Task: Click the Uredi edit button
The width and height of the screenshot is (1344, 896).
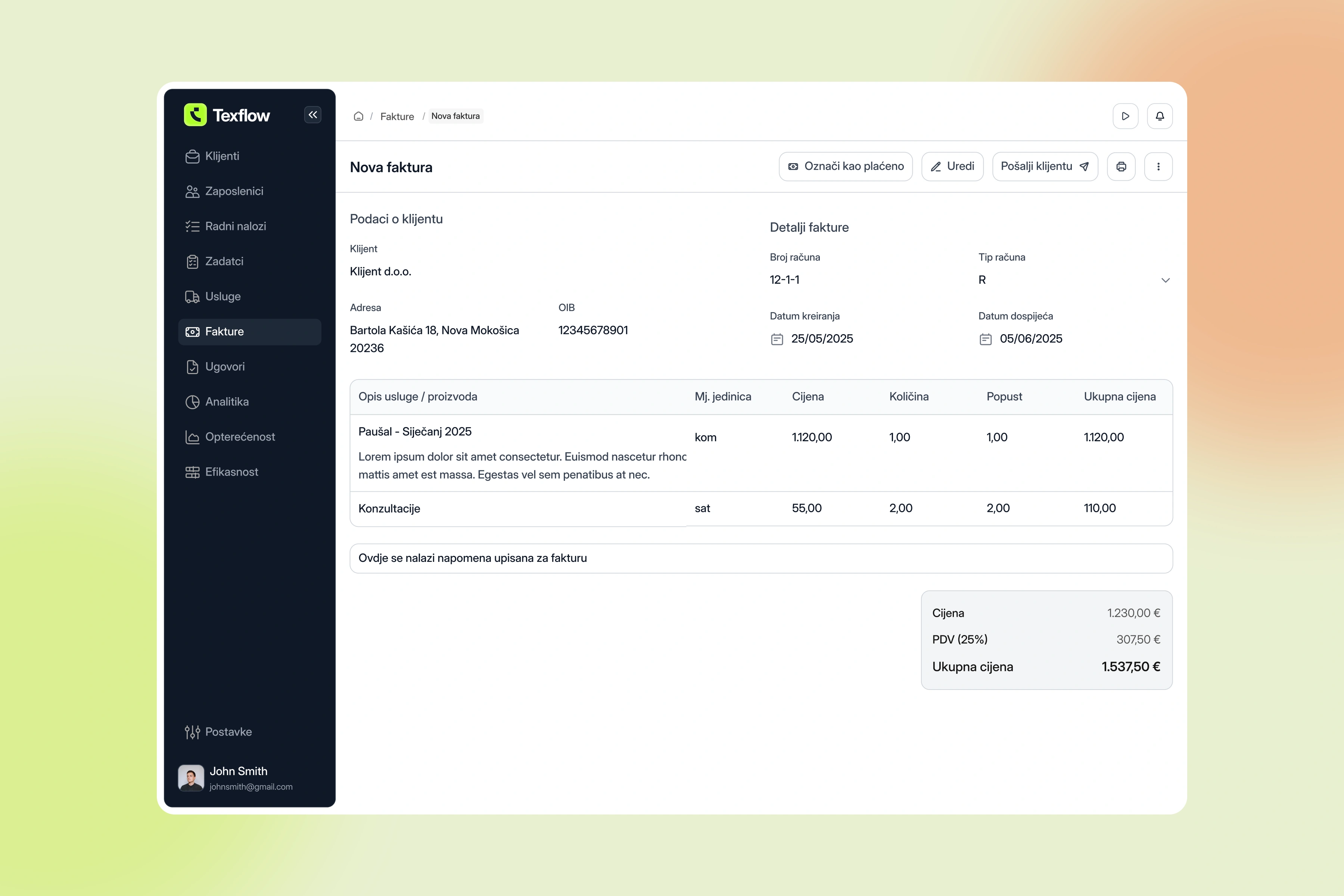Action: (952, 166)
